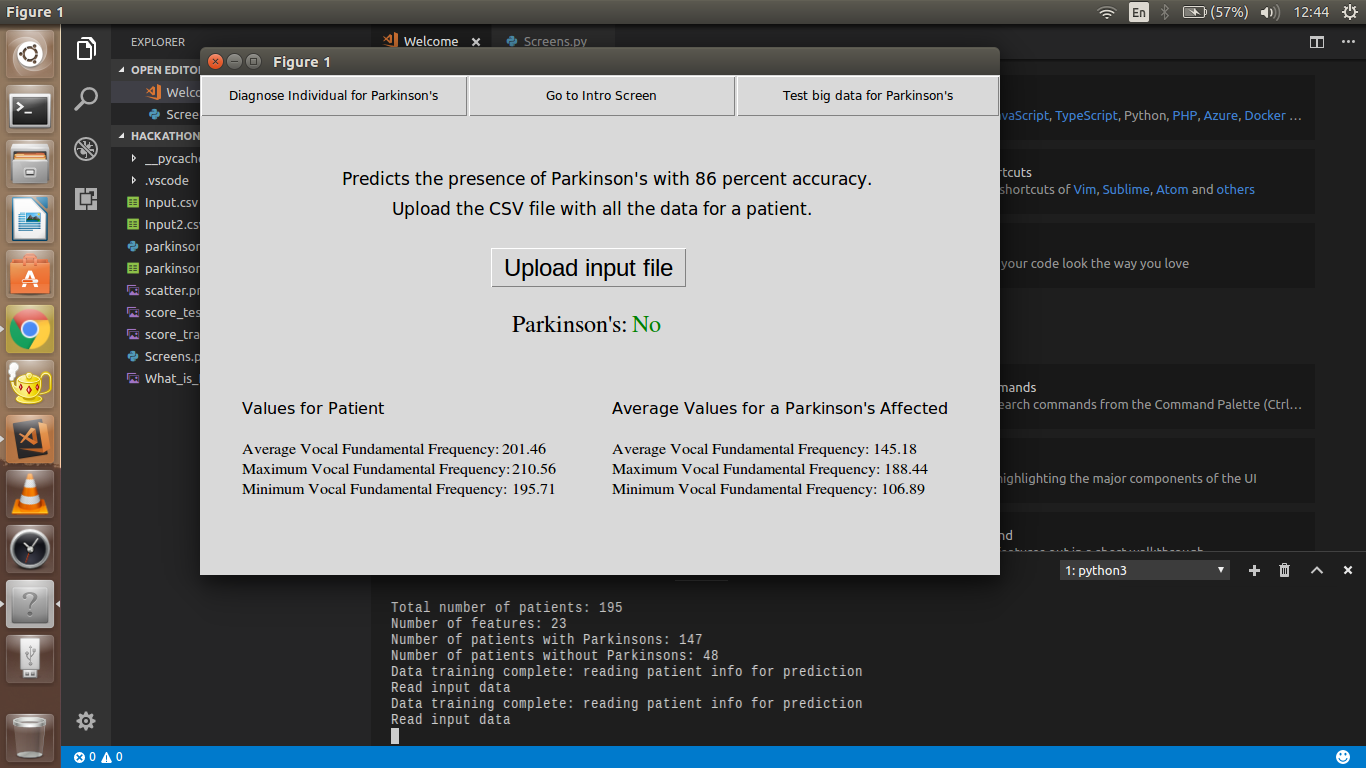Launch Google Chrome from the Ubuntu dock
Image resolution: width=1366 pixels, height=768 pixels.
pos(30,329)
